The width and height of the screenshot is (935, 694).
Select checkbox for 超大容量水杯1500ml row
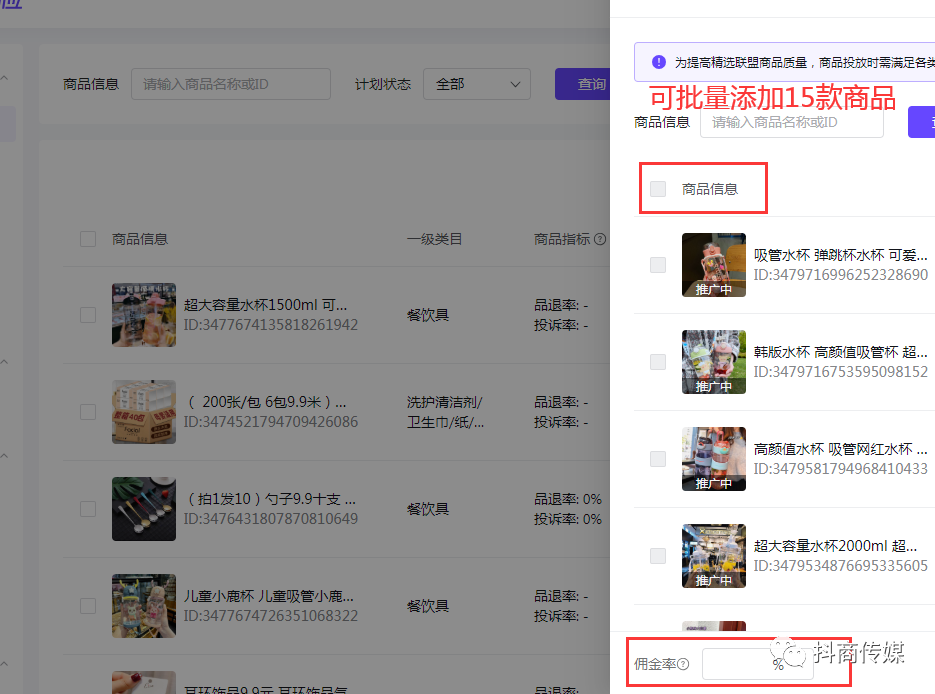click(88, 314)
